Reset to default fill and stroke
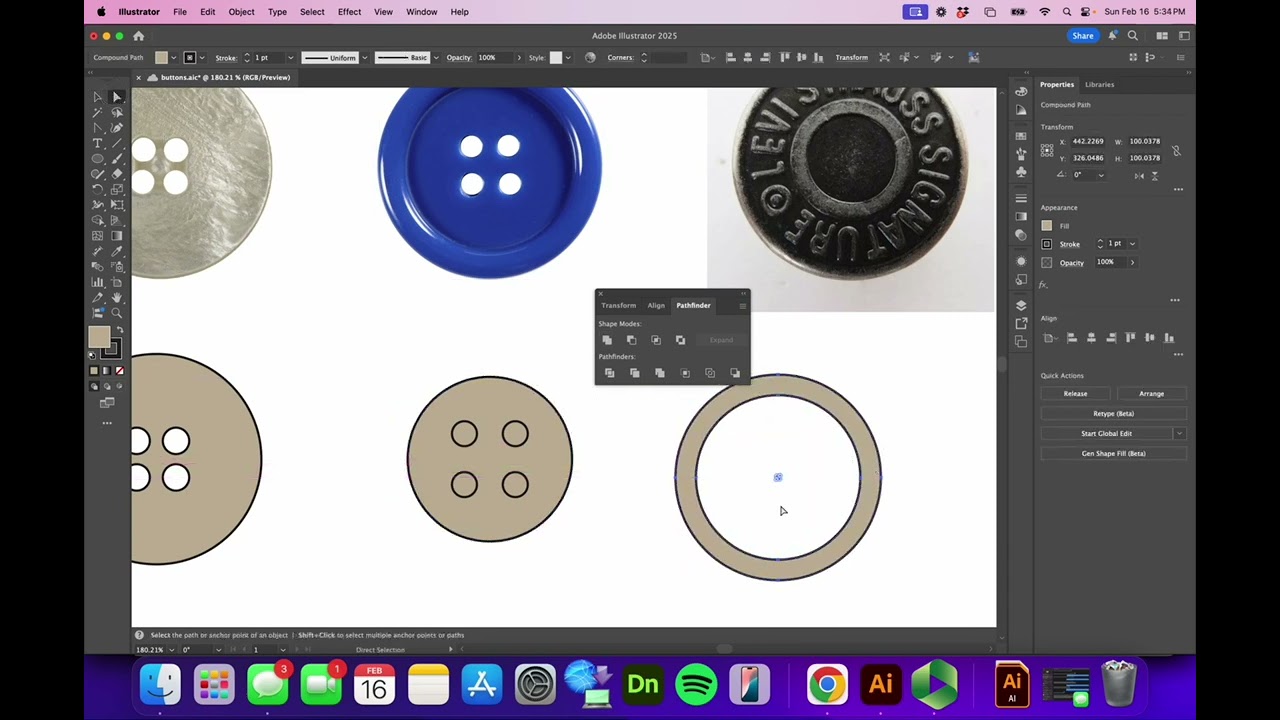The height and width of the screenshot is (720, 1280). click(x=93, y=355)
